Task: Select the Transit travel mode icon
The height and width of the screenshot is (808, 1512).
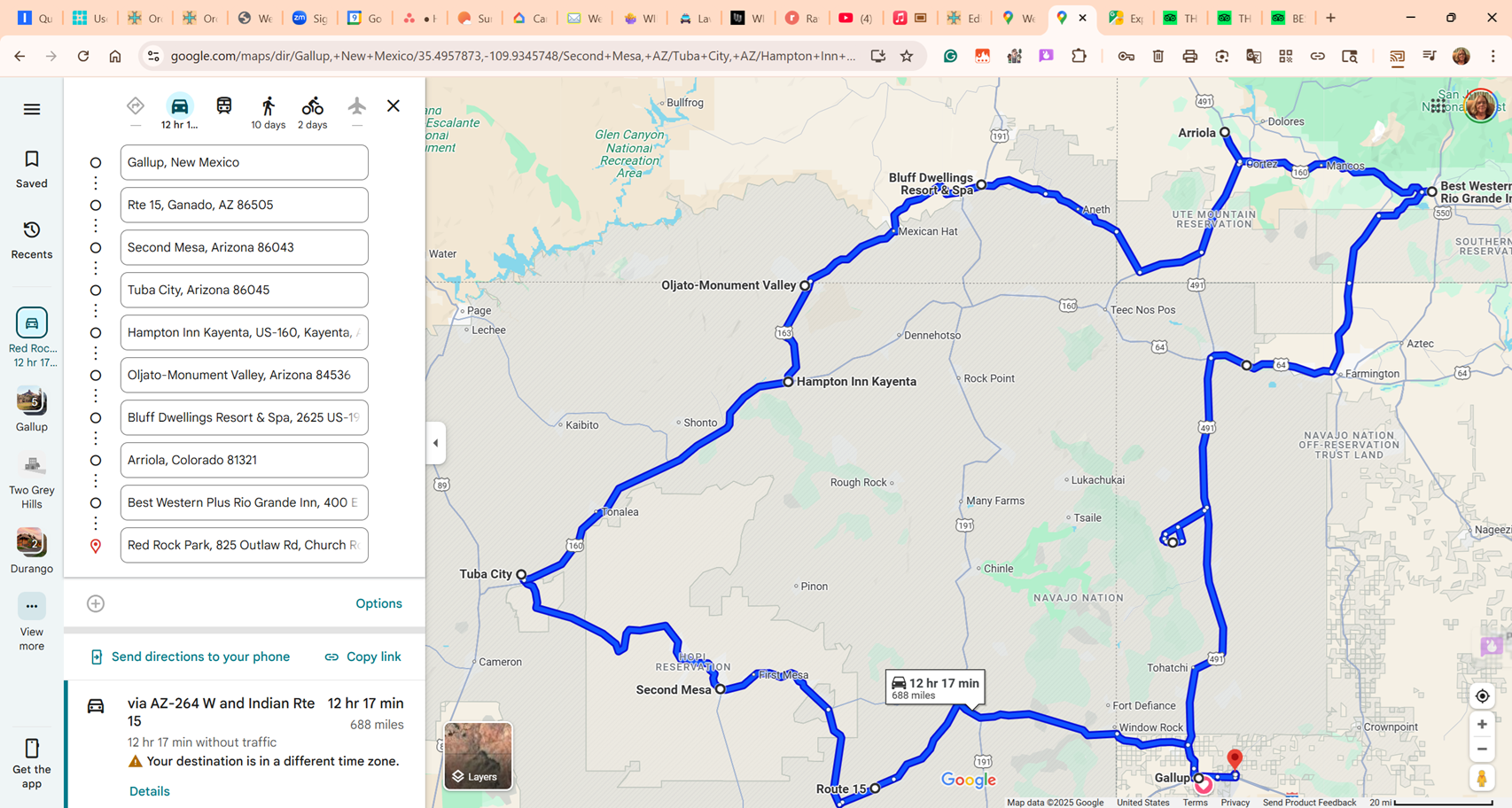Action: (224, 106)
